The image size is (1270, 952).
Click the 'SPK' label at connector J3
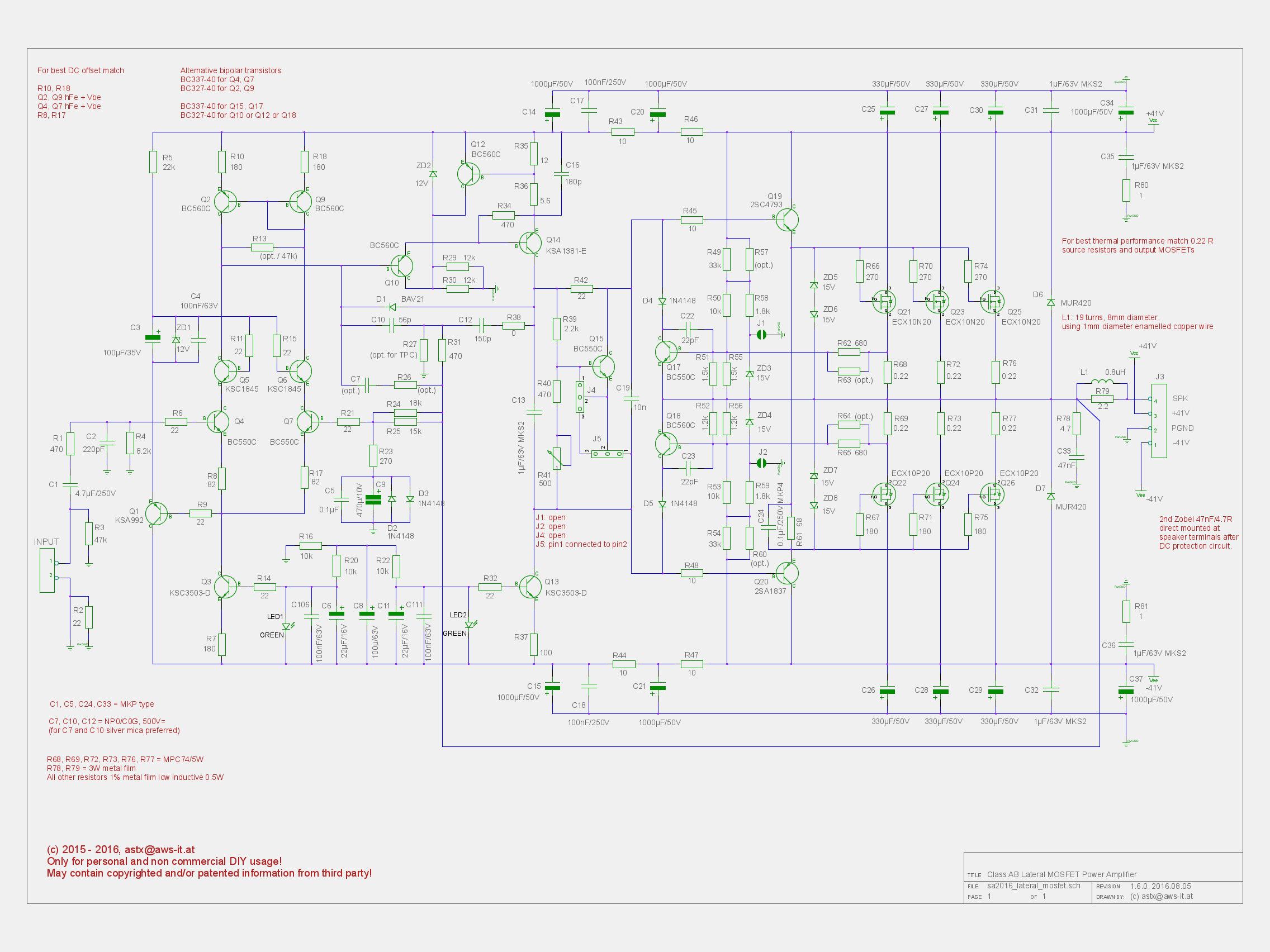tap(1180, 398)
